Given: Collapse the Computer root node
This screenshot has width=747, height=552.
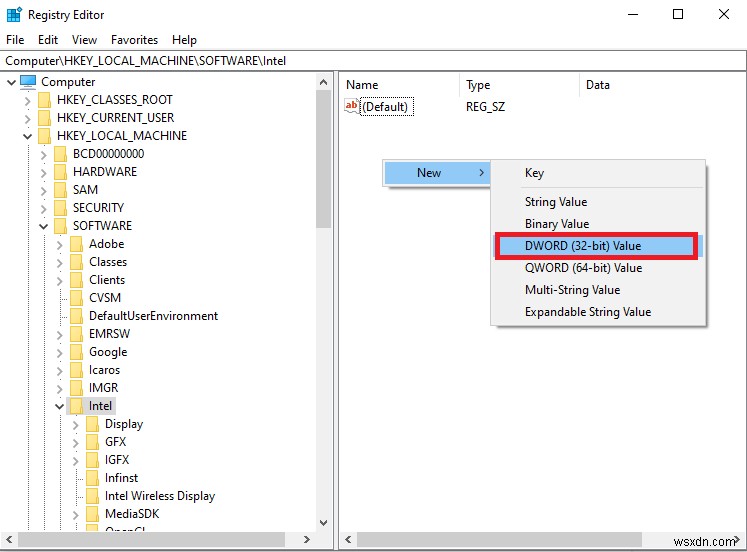Looking at the screenshot, I should 11,82.
